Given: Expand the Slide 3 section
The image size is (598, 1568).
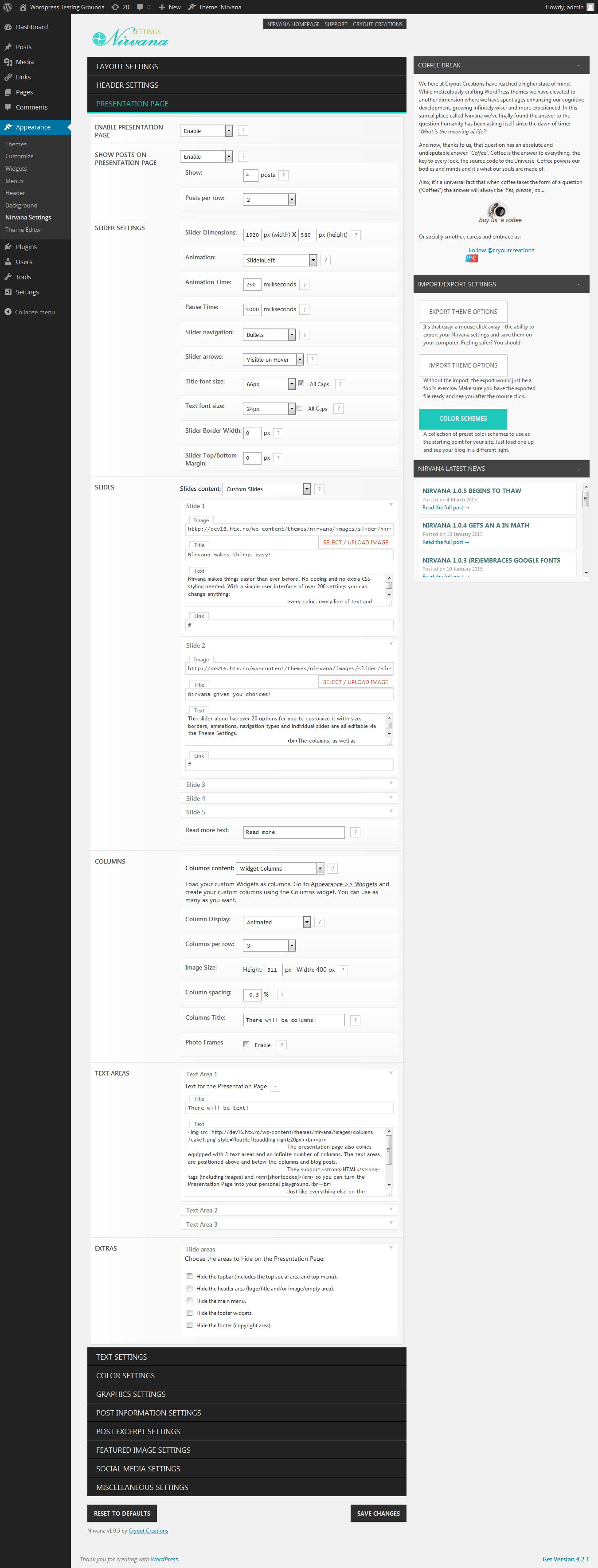Looking at the screenshot, I should pyautogui.click(x=289, y=785).
